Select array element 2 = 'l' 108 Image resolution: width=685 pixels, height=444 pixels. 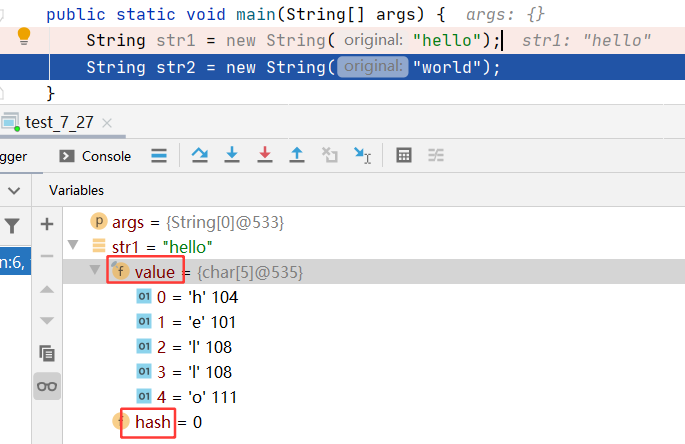click(x=374, y=347)
